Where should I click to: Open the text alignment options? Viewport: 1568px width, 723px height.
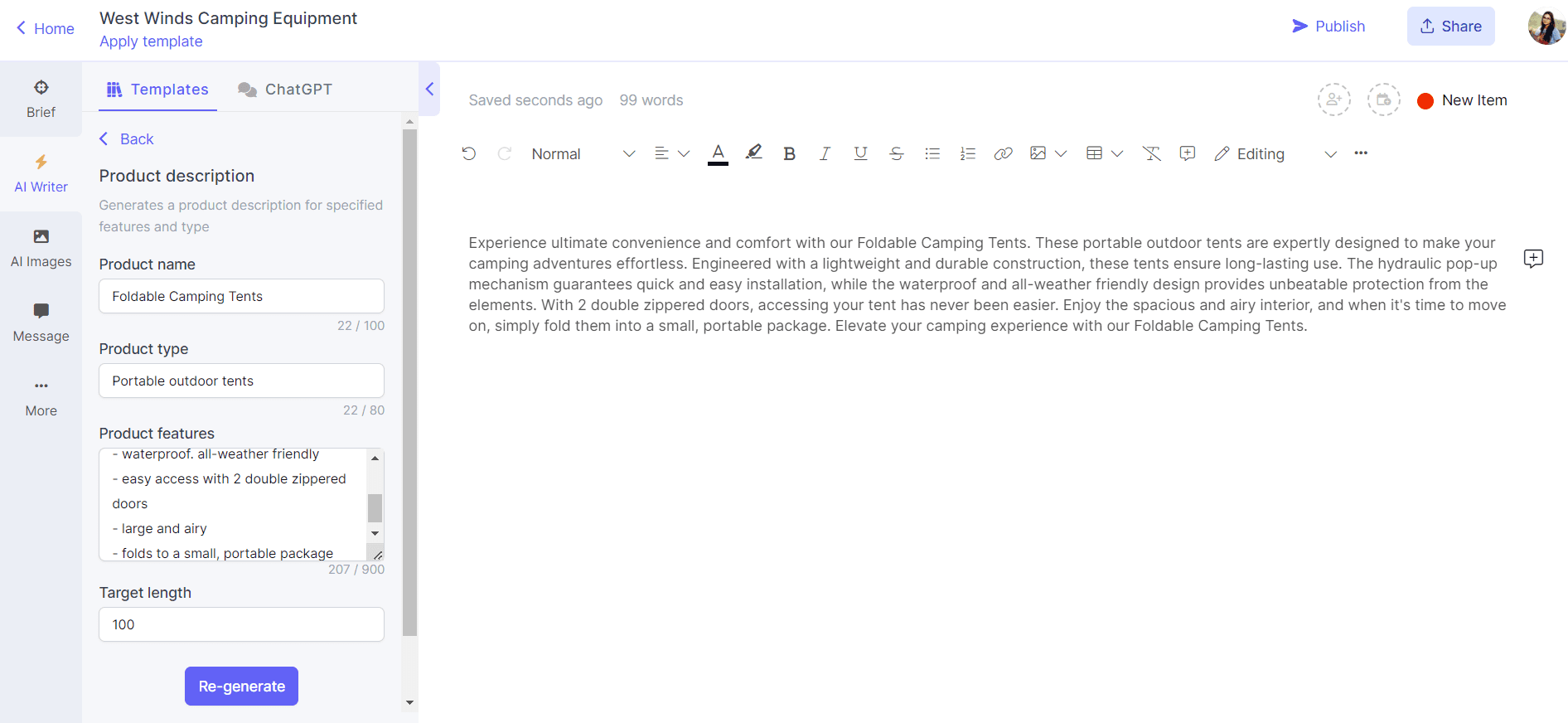[661, 153]
